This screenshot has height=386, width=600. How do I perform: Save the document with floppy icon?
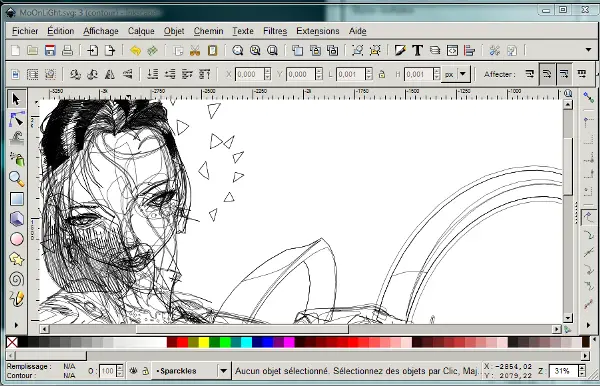pos(50,50)
